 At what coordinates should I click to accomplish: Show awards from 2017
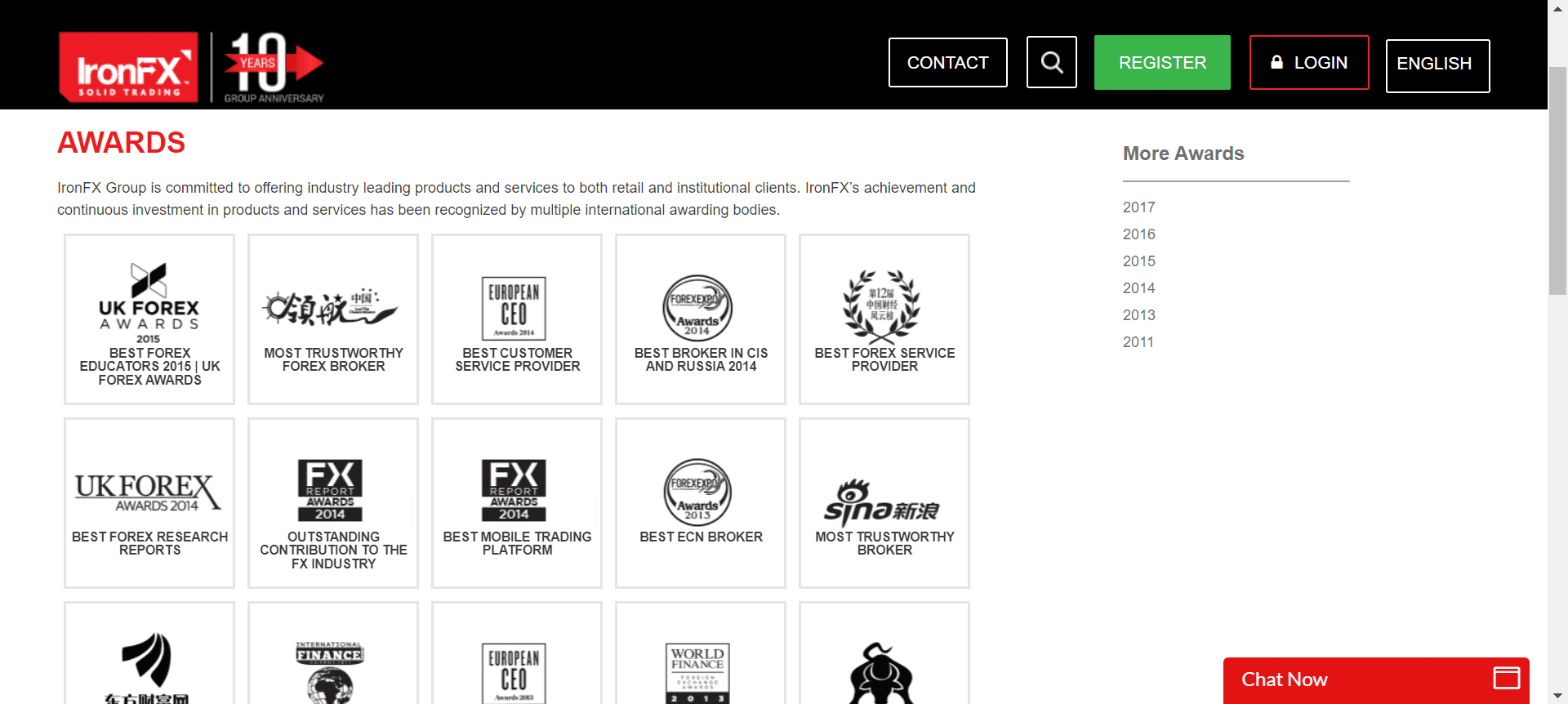(1138, 207)
